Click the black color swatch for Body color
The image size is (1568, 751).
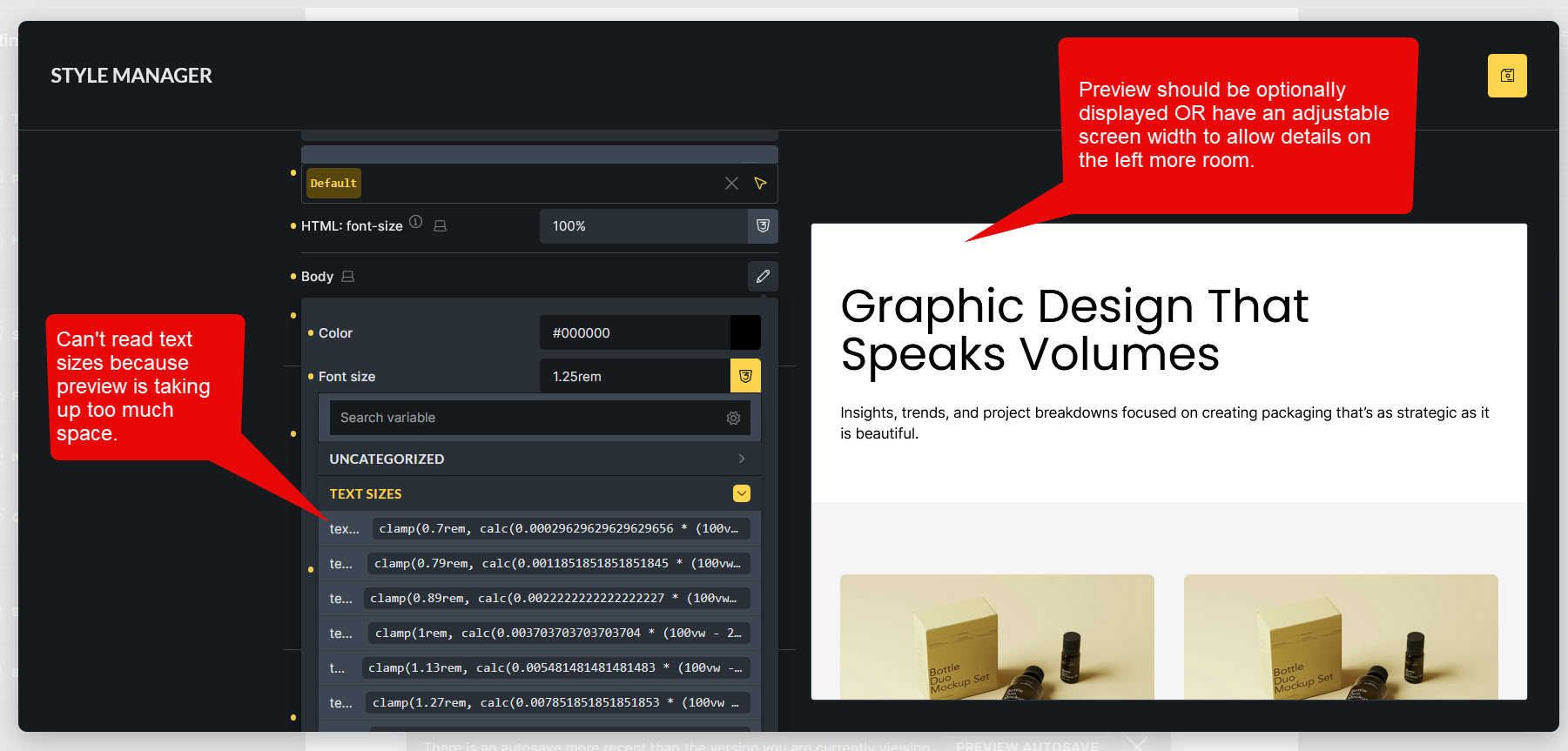point(744,333)
